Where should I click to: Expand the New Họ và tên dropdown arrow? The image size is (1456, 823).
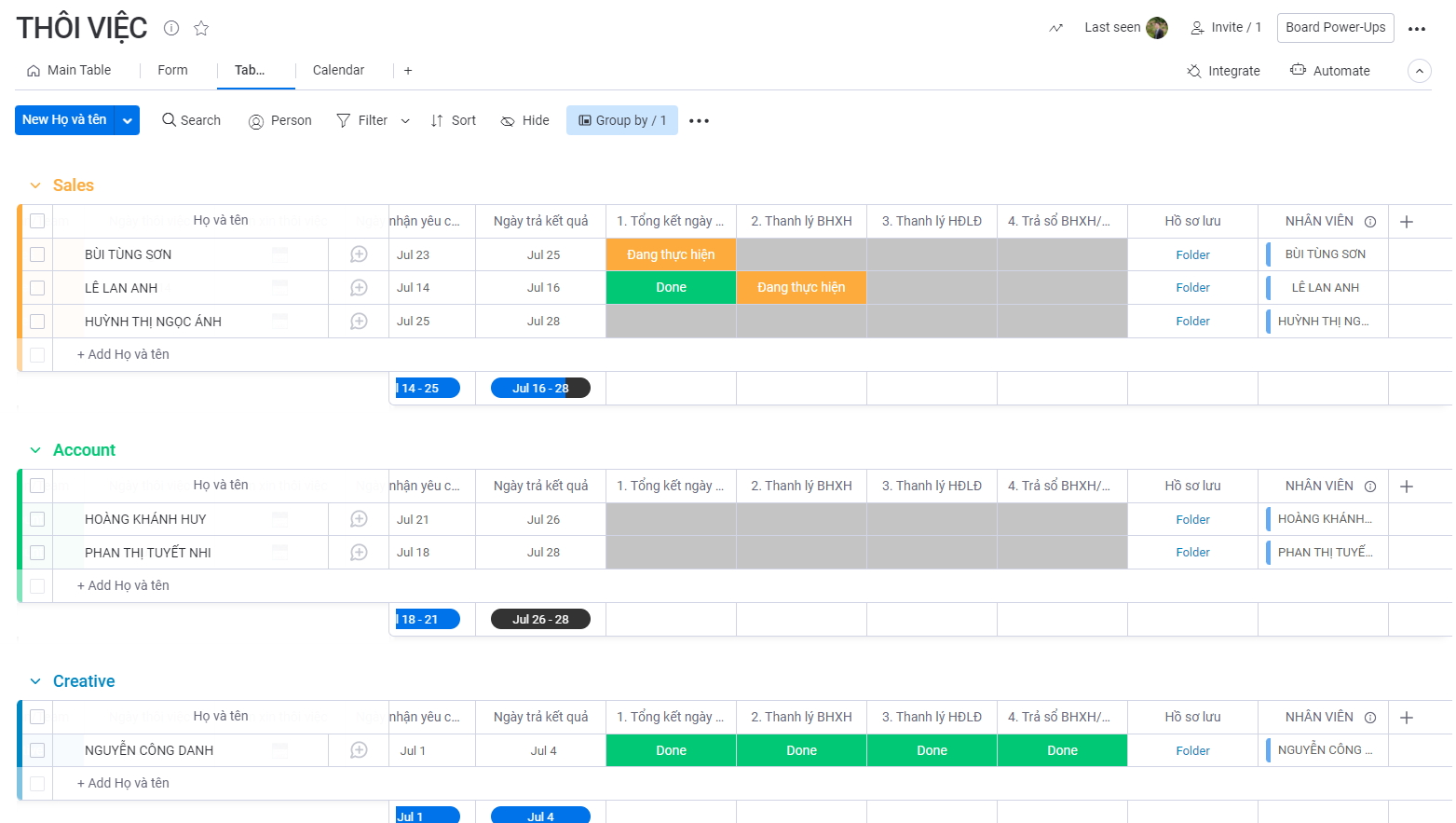[128, 120]
